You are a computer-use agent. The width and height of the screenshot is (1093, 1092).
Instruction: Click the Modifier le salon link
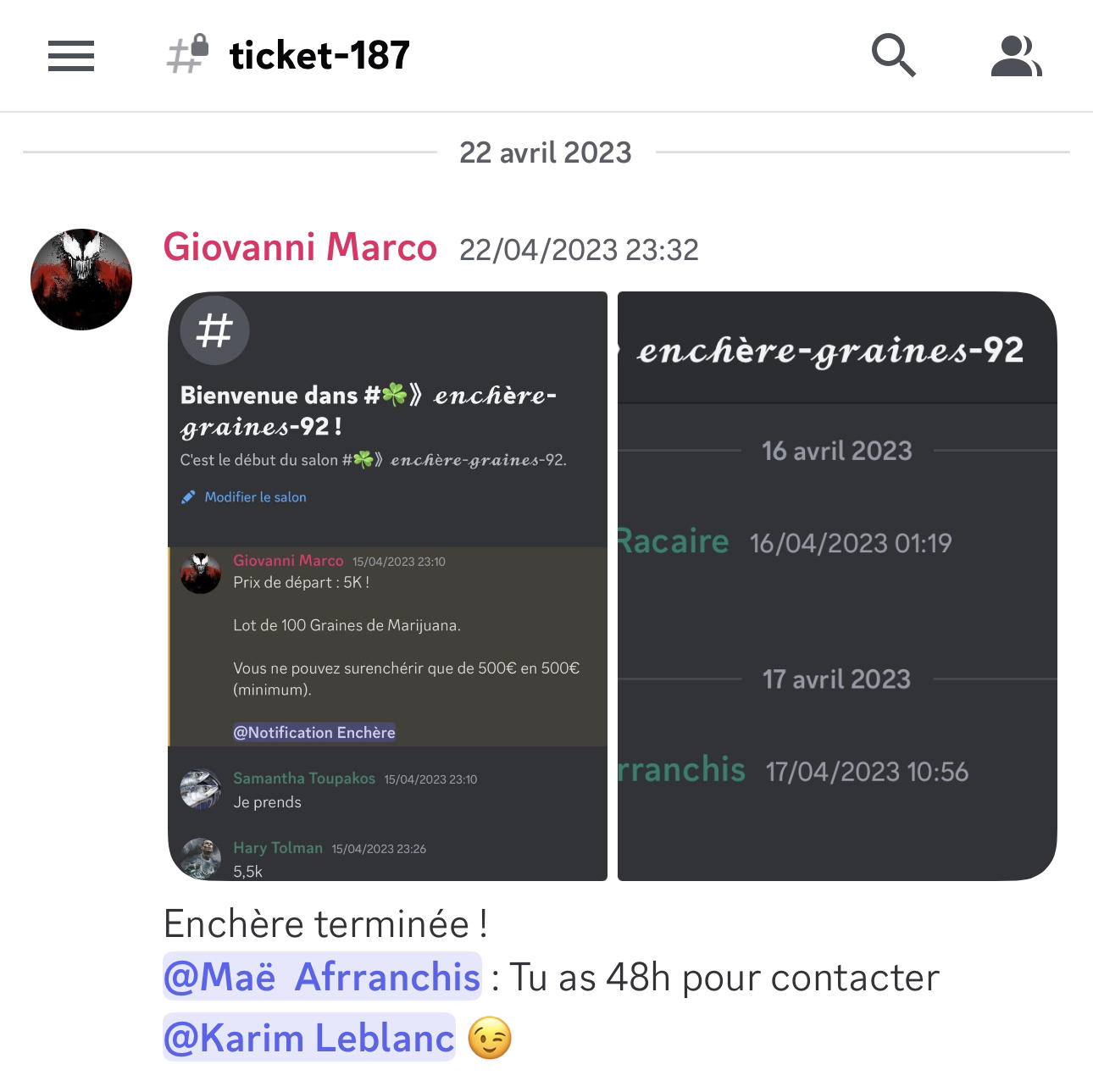pyautogui.click(x=255, y=497)
